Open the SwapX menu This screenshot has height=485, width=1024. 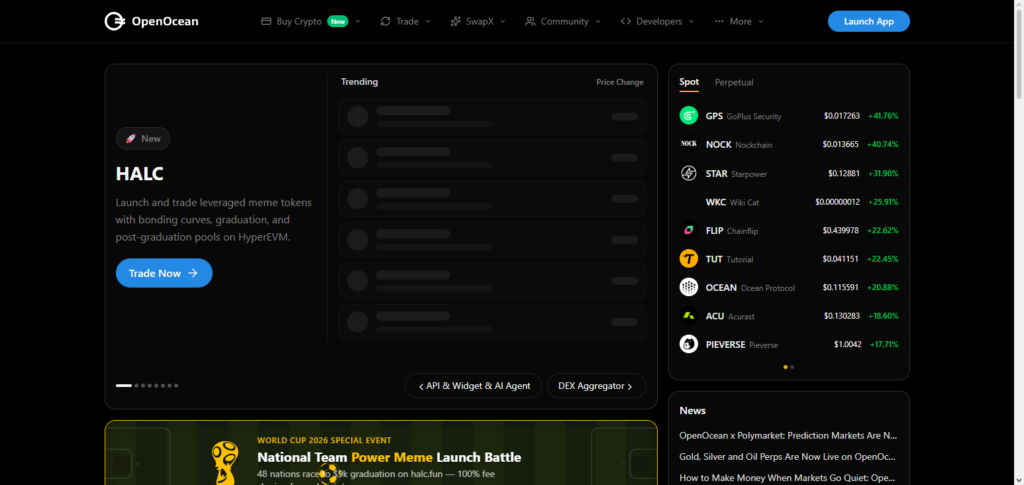point(478,22)
